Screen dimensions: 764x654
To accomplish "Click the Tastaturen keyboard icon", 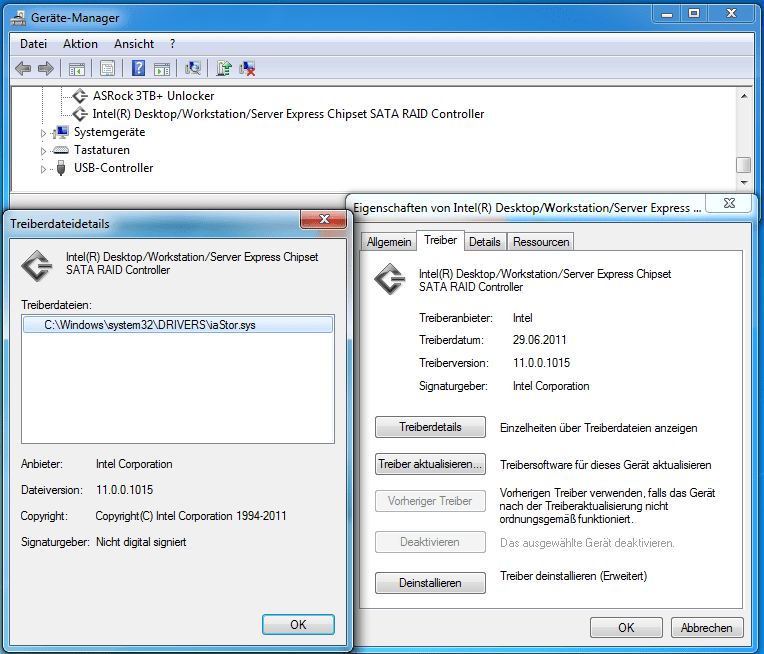I will click(61, 150).
